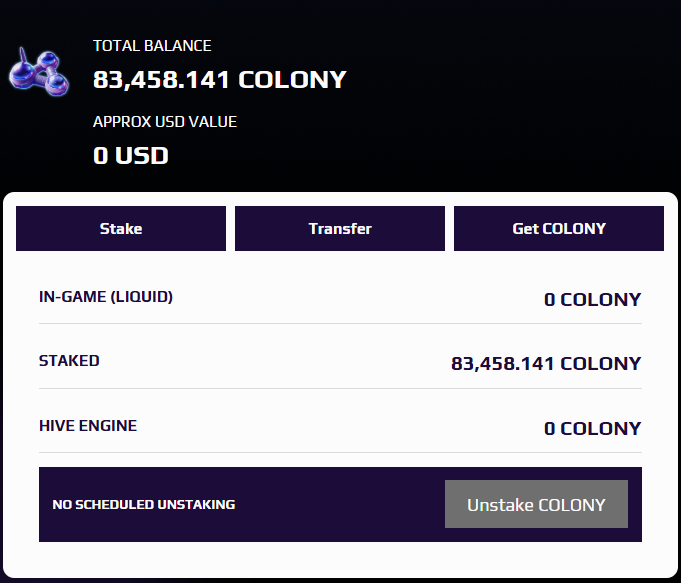Click the IN-GAME (LIQUID) label
This screenshot has height=583, width=681.
click(x=106, y=297)
